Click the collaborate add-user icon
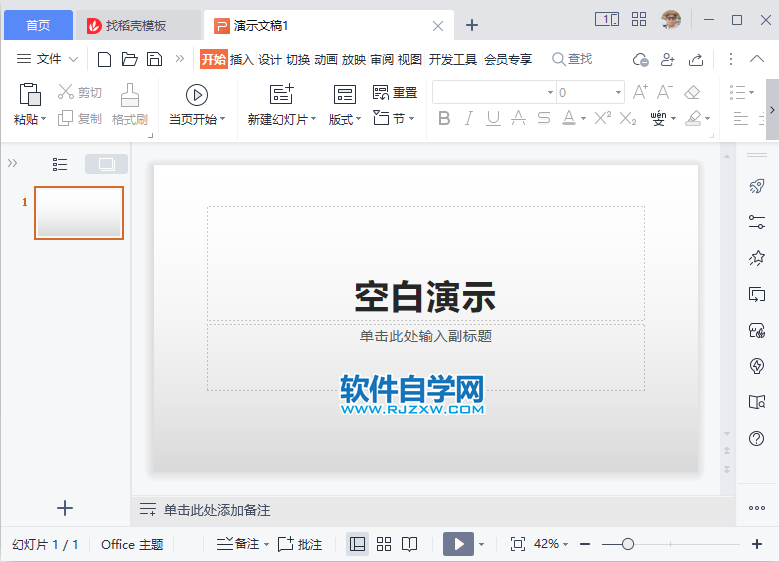The image size is (779, 562). click(668, 60)
